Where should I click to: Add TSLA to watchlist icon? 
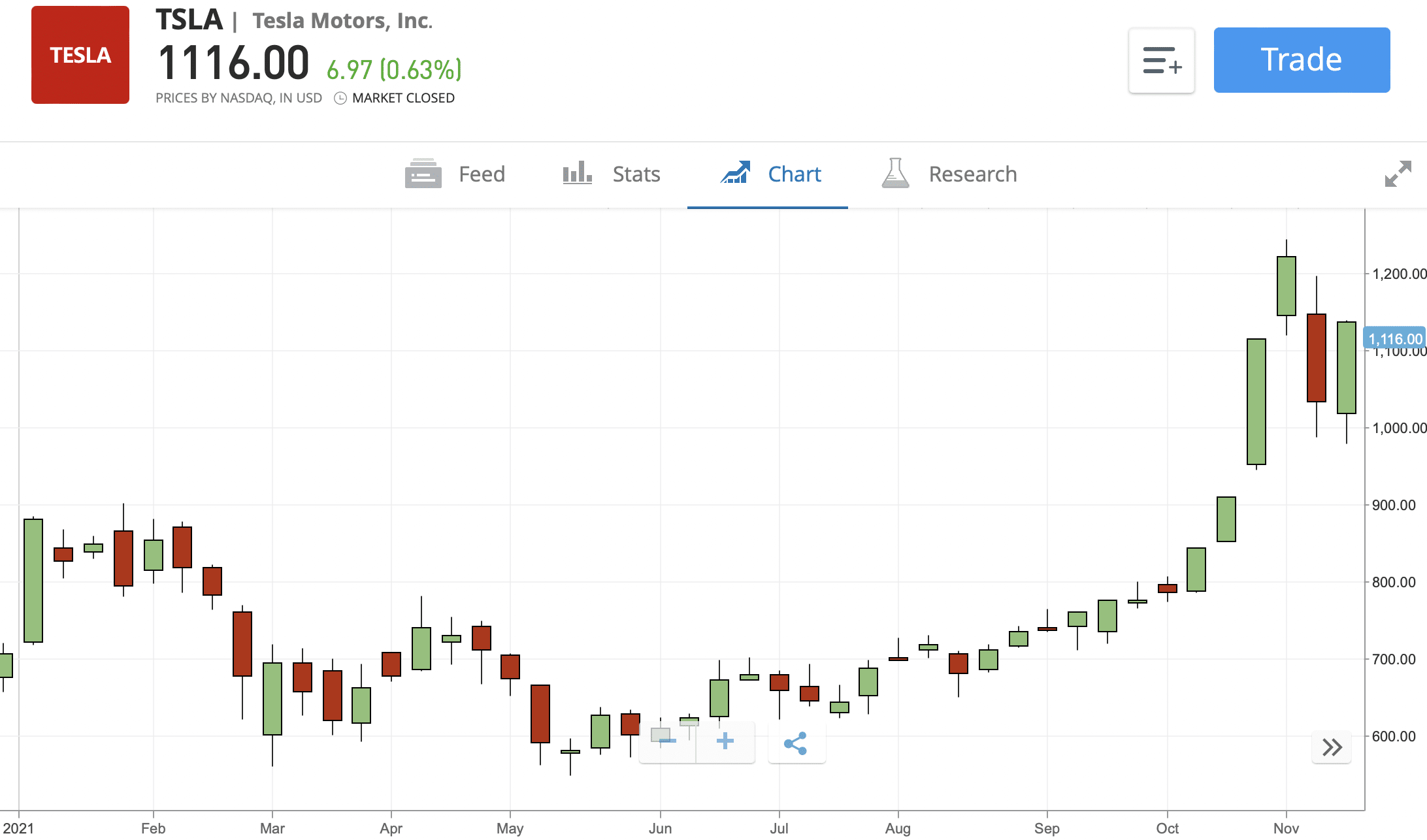click(x=1162, y=60)
